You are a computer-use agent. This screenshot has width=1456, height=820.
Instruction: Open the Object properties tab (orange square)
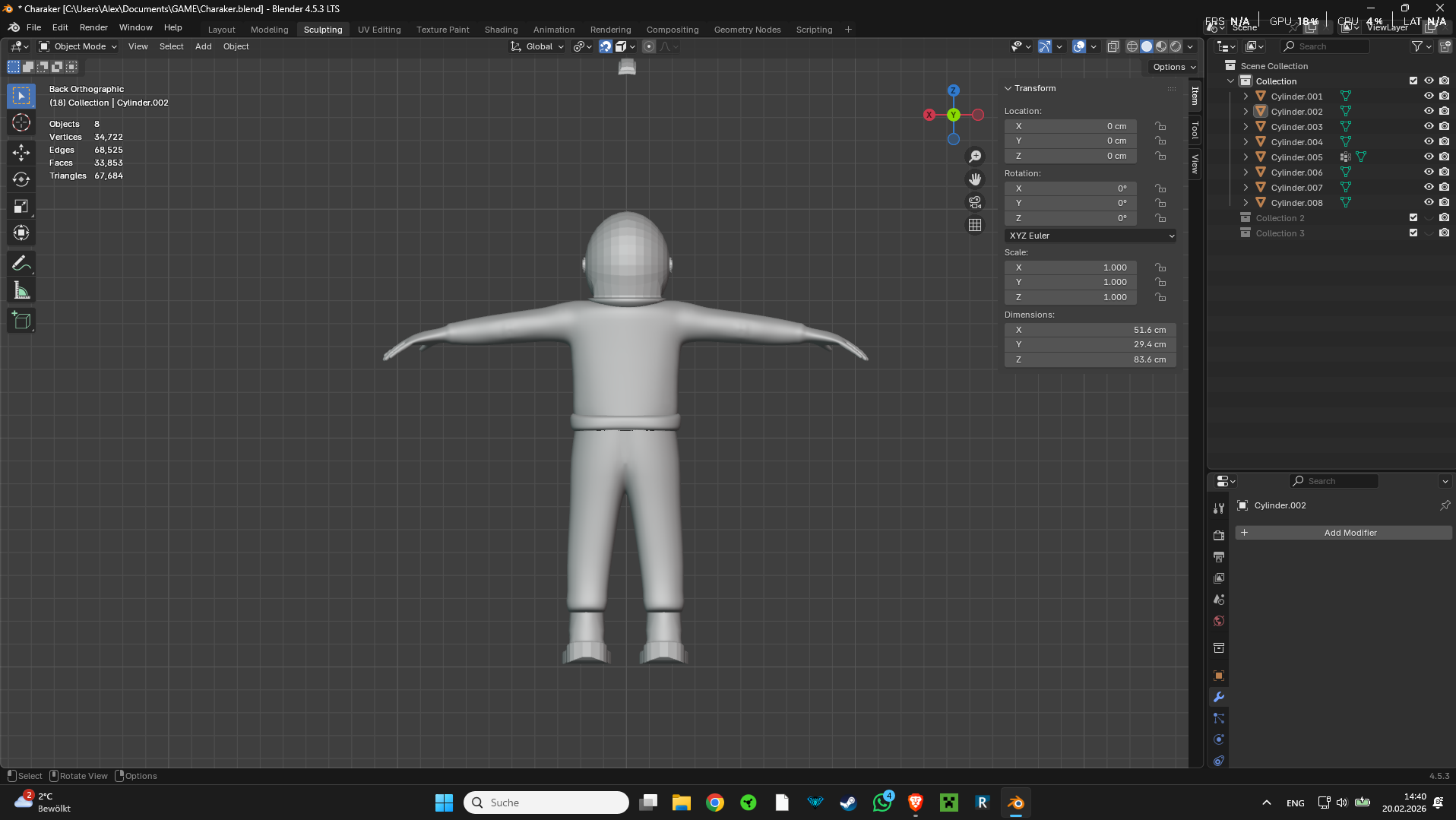tap(1219, 676)
